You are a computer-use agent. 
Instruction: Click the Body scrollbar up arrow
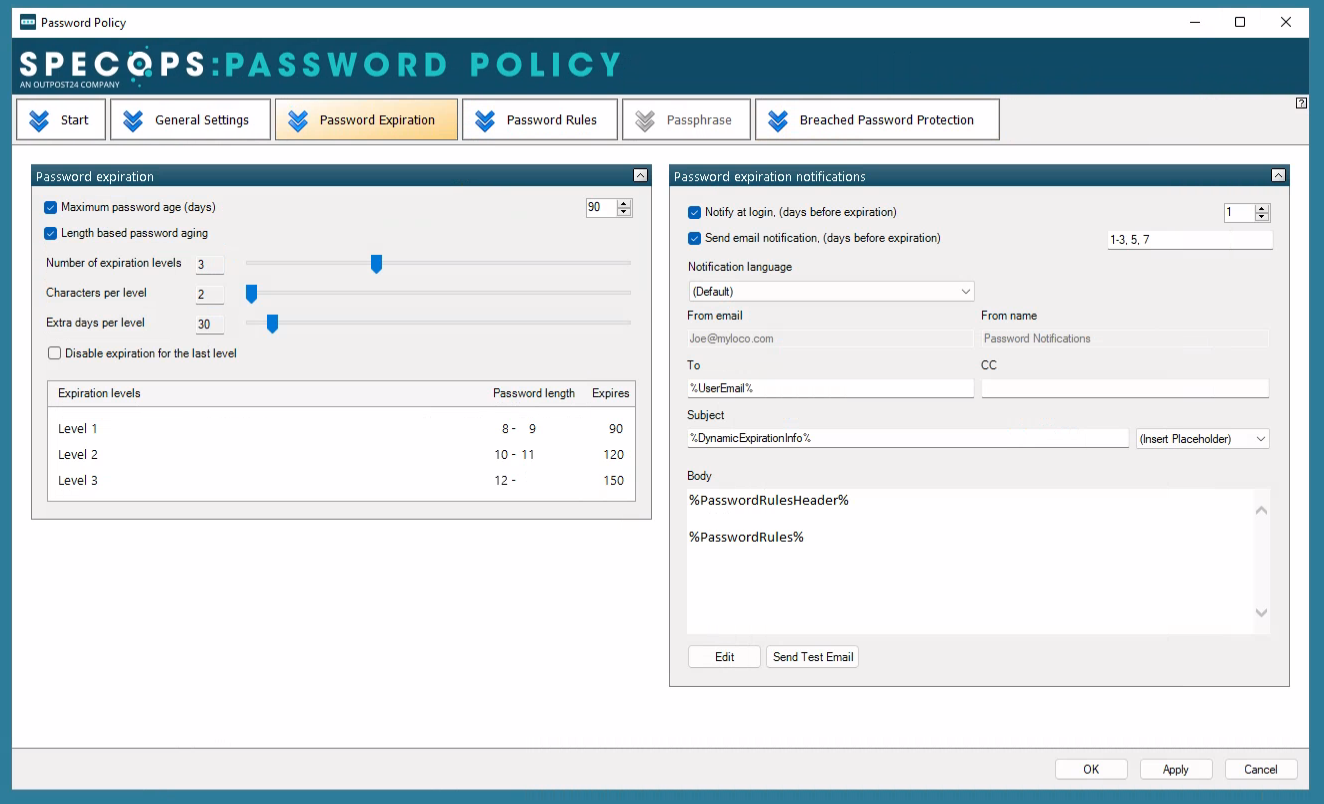pos(1262,511)
